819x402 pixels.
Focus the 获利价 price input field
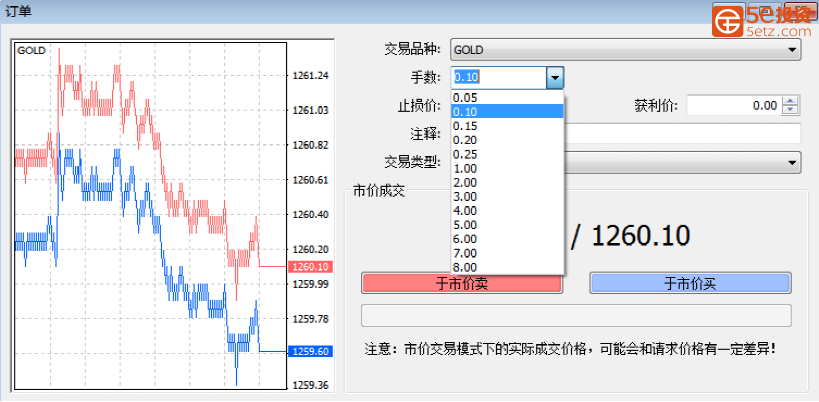click(734, 105)
